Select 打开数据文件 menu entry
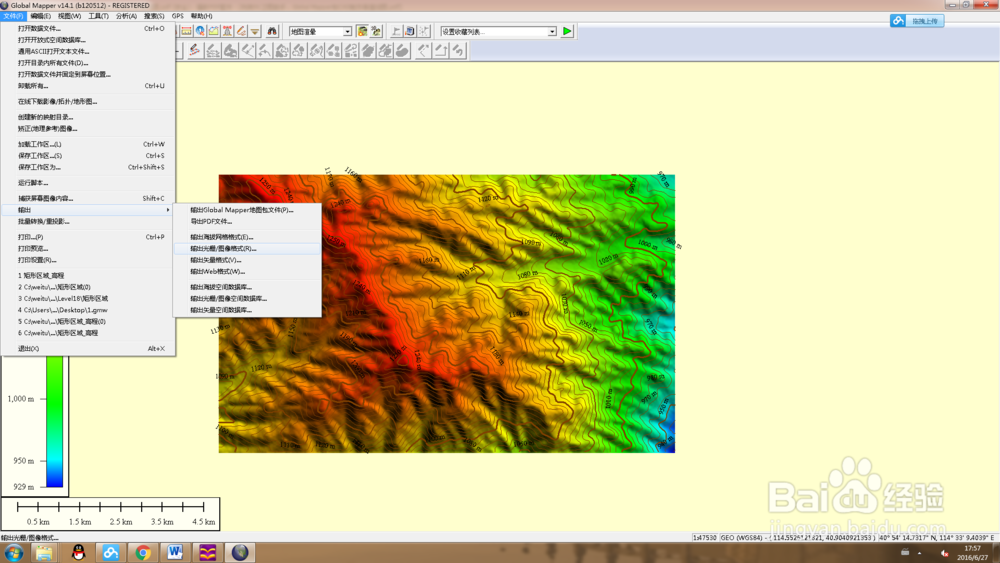This screenshot has width=1000, height=563. [x=88, y=29]
